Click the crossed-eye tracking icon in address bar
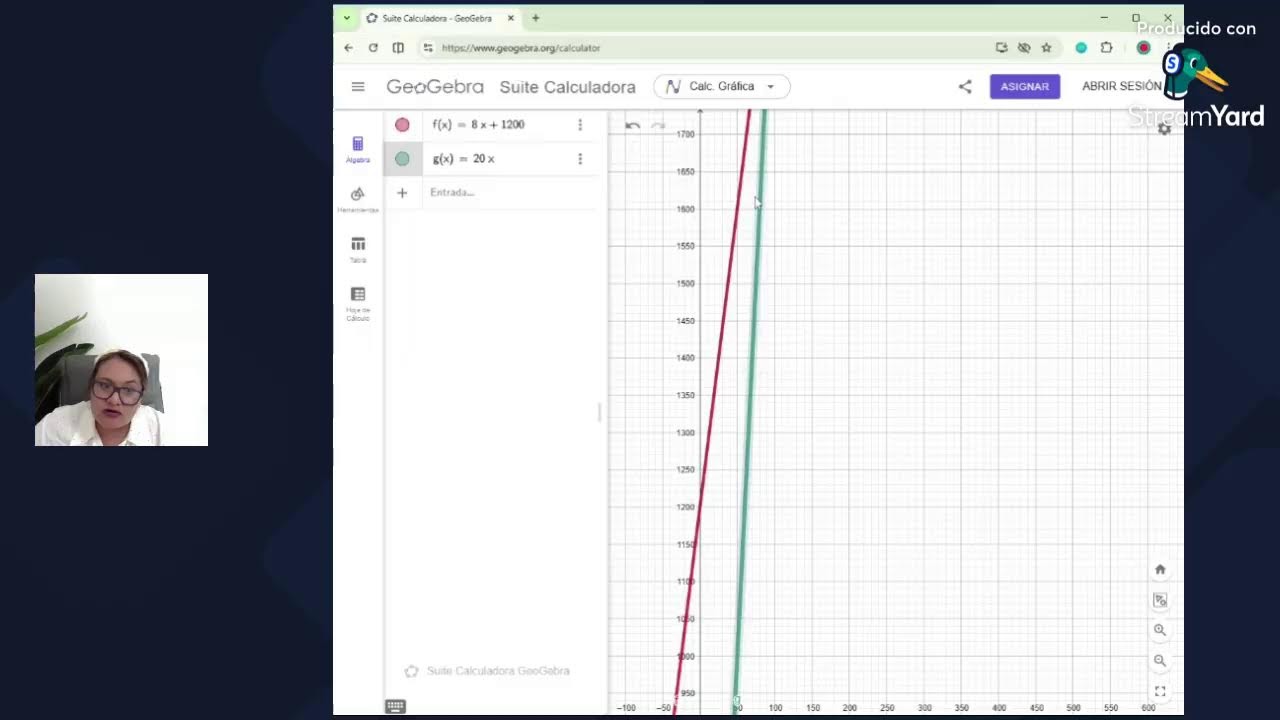This screenshot has width=1280, height=720. click(x=1024, y=48)
